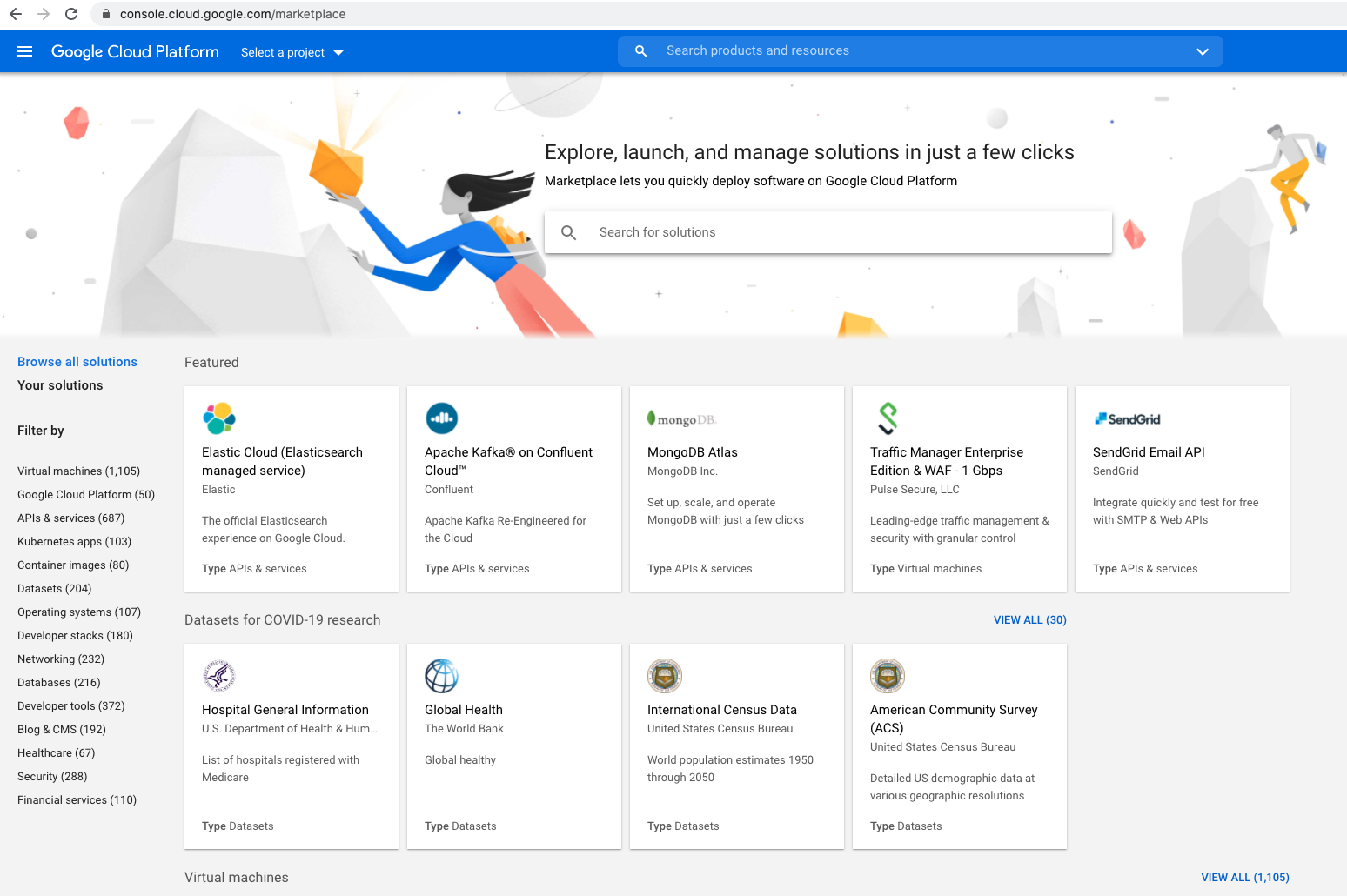Reload the page with the refresh icon
Screen dimensions: 1347x896
[71, 14]
